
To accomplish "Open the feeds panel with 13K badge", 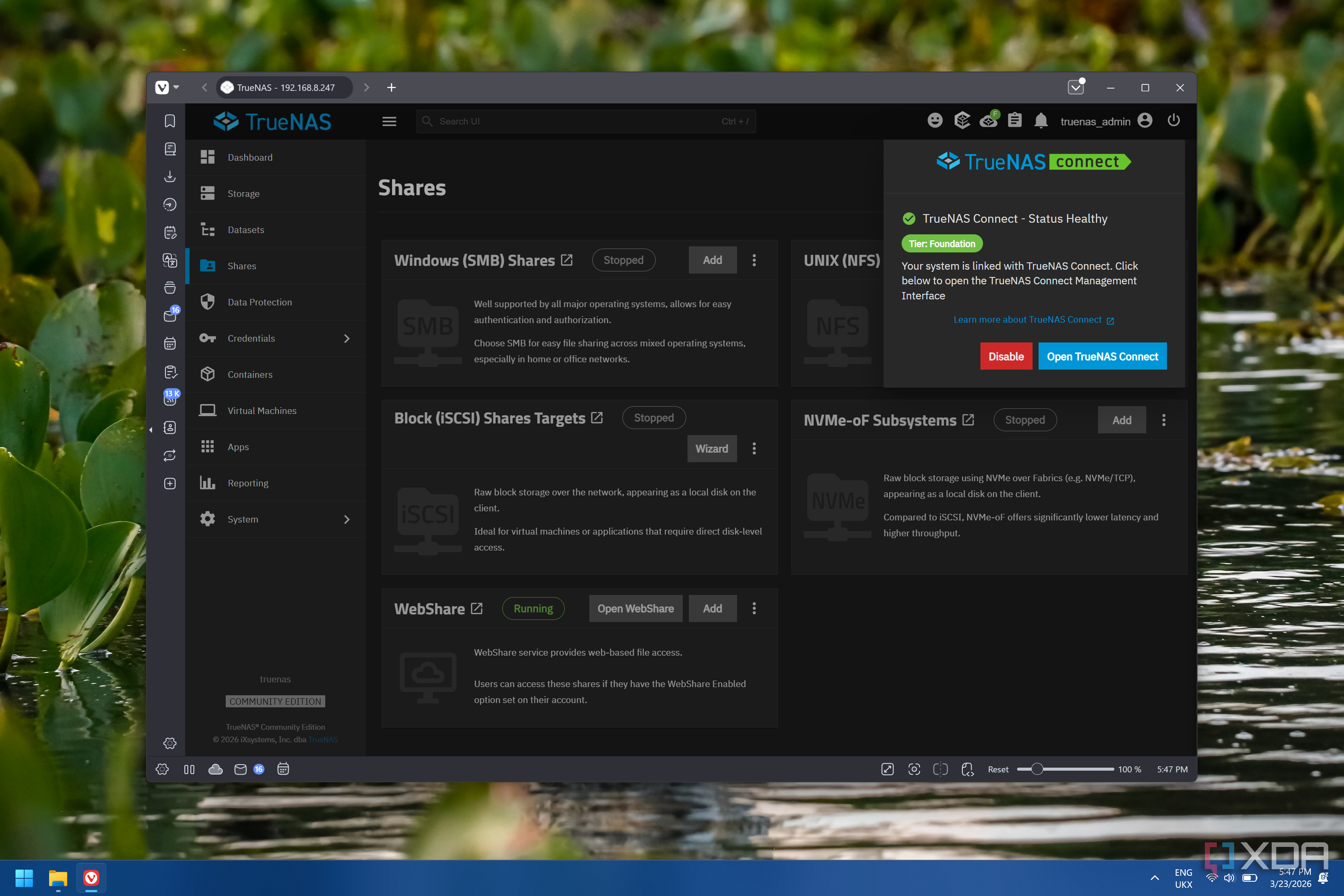I will pyautogui.click(x=170, y=399).
